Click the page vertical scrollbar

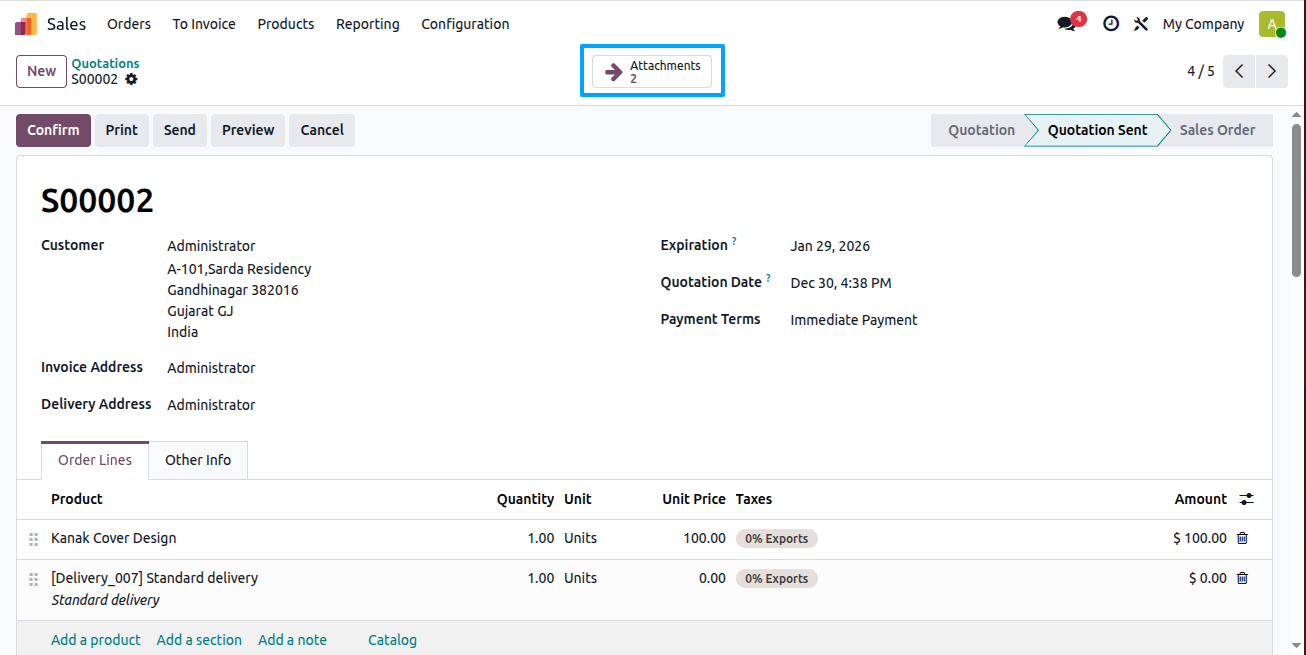[x=1297, y=200]
